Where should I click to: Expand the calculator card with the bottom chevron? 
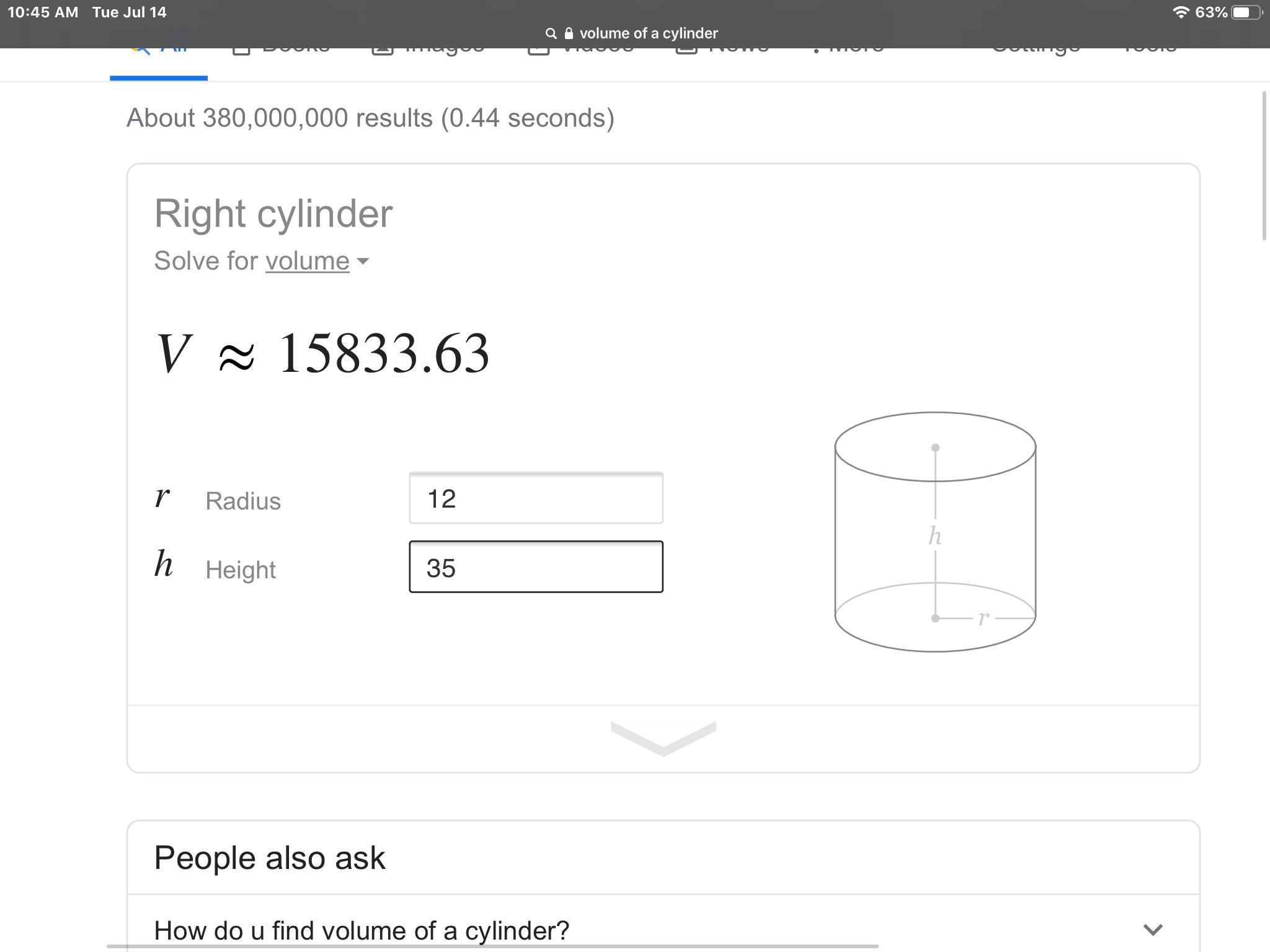[663, 738]
